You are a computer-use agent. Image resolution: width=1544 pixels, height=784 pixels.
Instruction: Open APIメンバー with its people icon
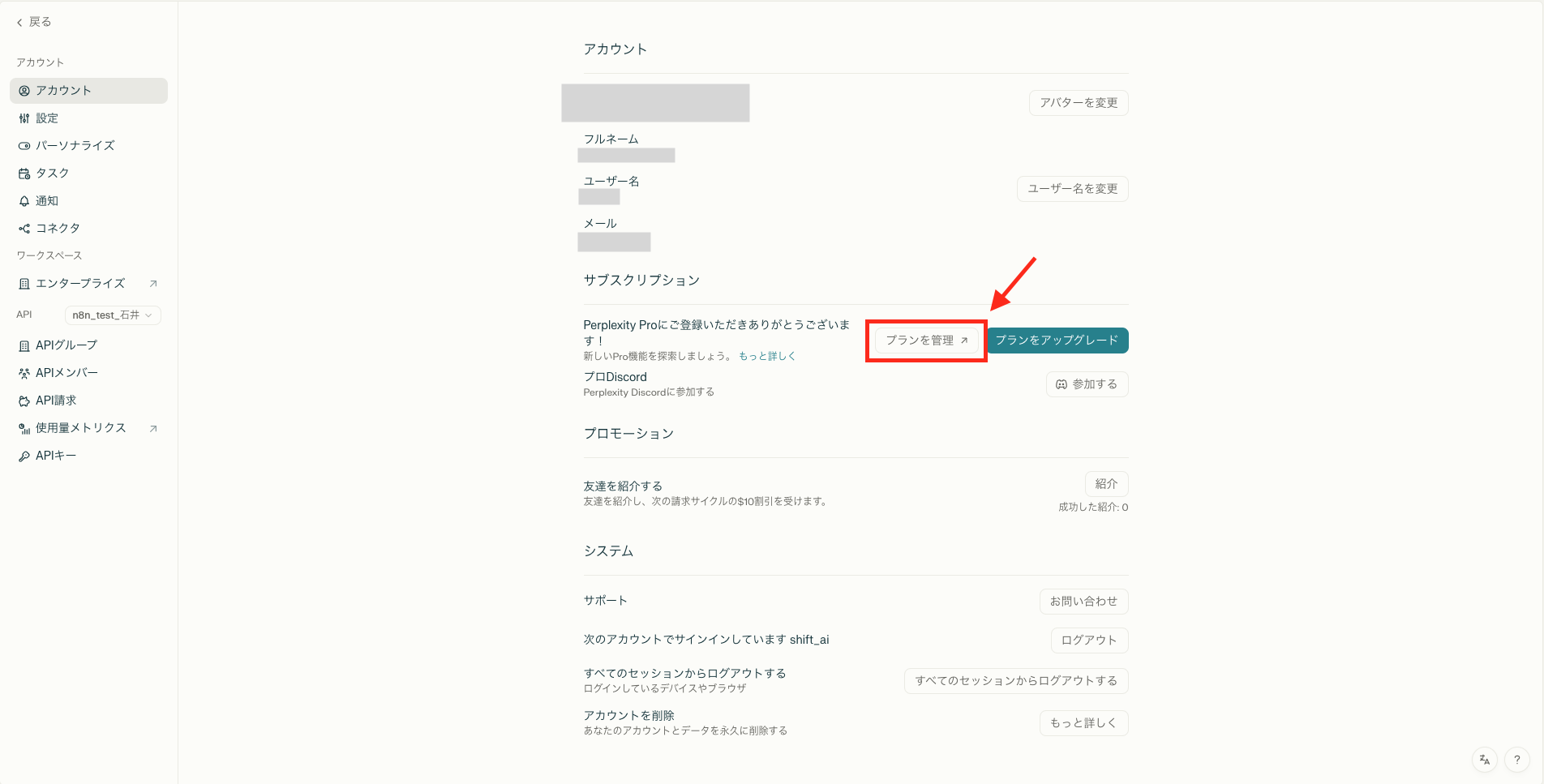24,372
